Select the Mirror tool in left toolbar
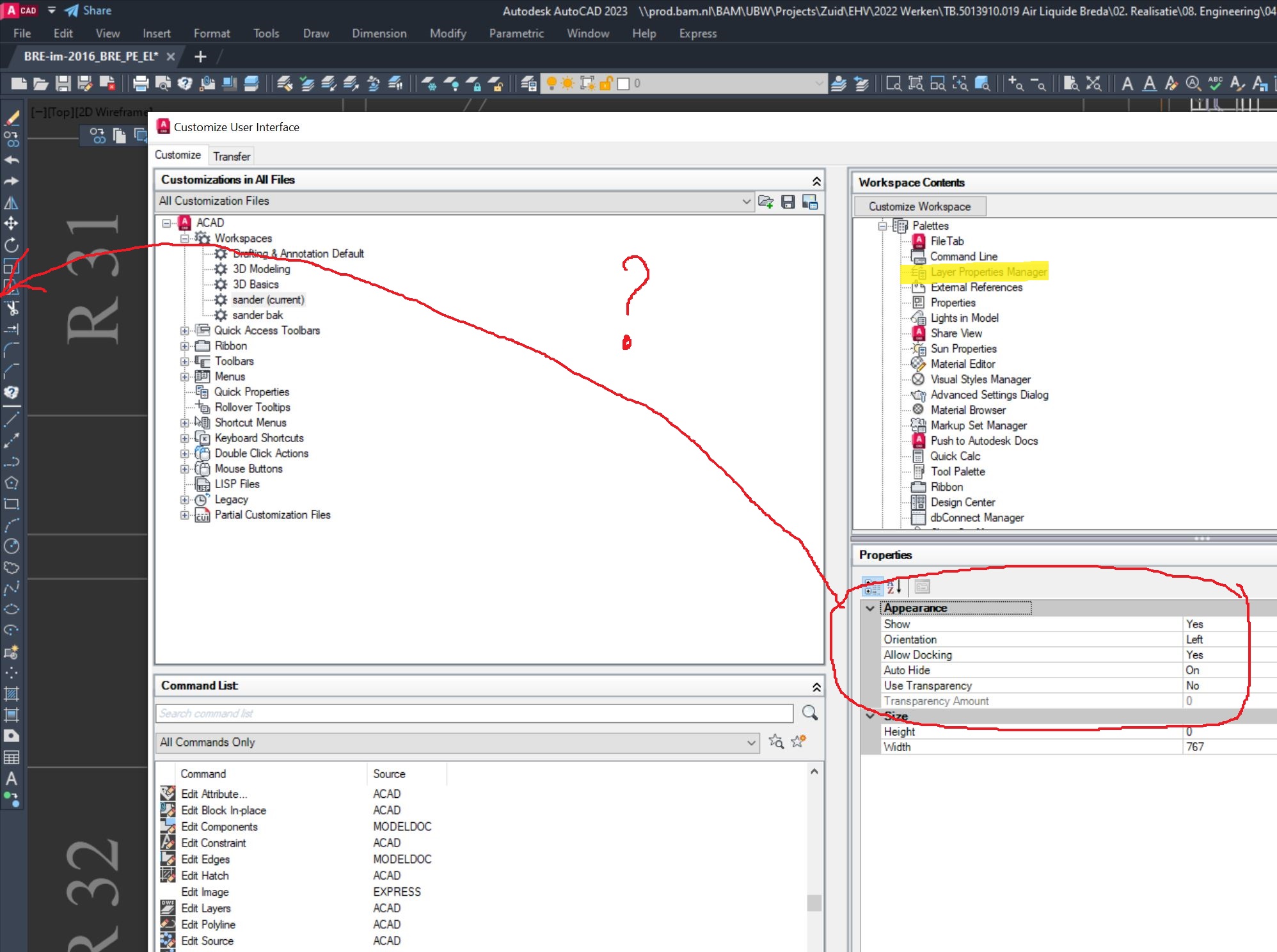This screenshot has width=1277, height=952. [12, 203]
